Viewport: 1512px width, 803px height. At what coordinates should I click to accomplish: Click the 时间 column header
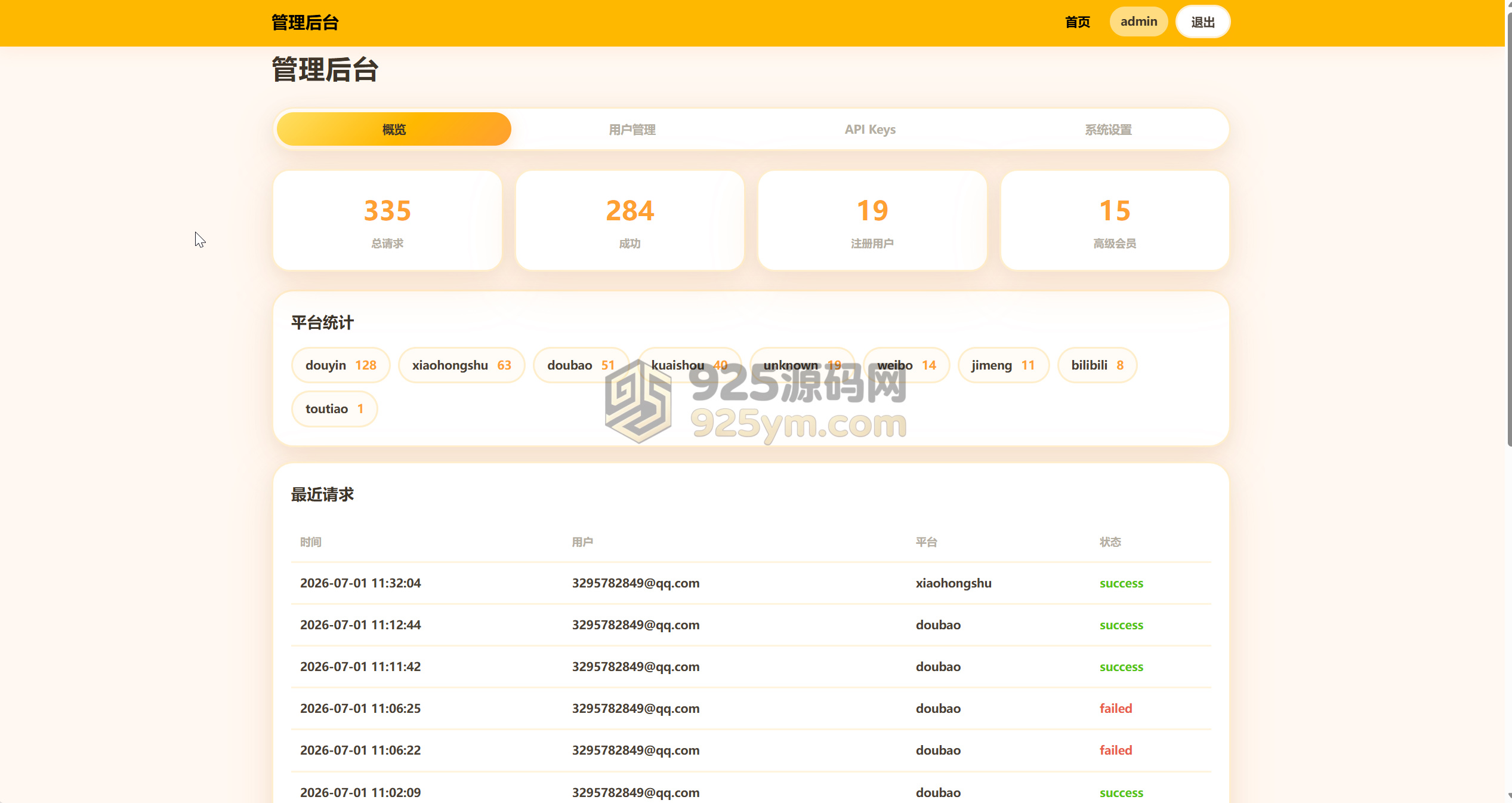[x=311, y=542]
